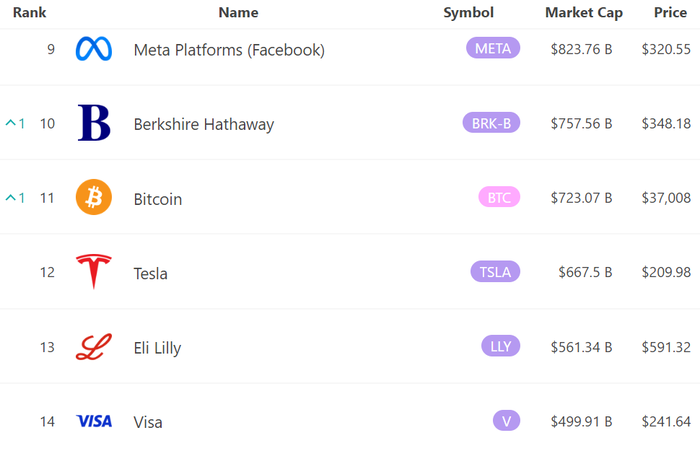Image resolution: width=700 pixels, height=451 pixels.
Task: Select the V symbol badge
Action: click(x=506, y=421)
